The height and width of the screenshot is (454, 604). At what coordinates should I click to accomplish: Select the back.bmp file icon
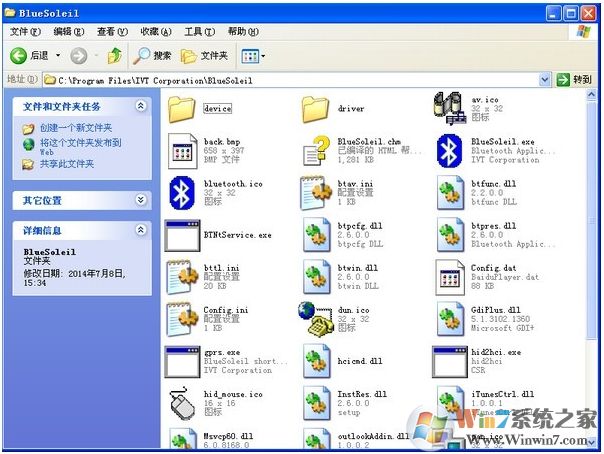coord(183,151)
